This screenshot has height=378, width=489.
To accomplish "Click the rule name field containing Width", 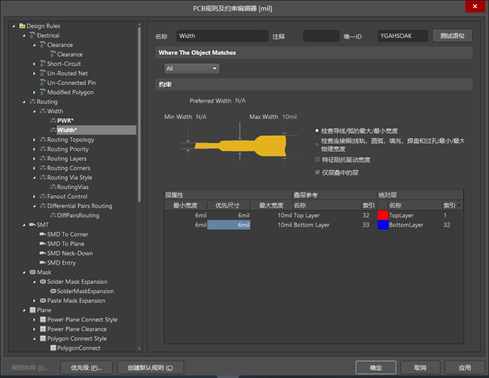I will tap(222, 36).
